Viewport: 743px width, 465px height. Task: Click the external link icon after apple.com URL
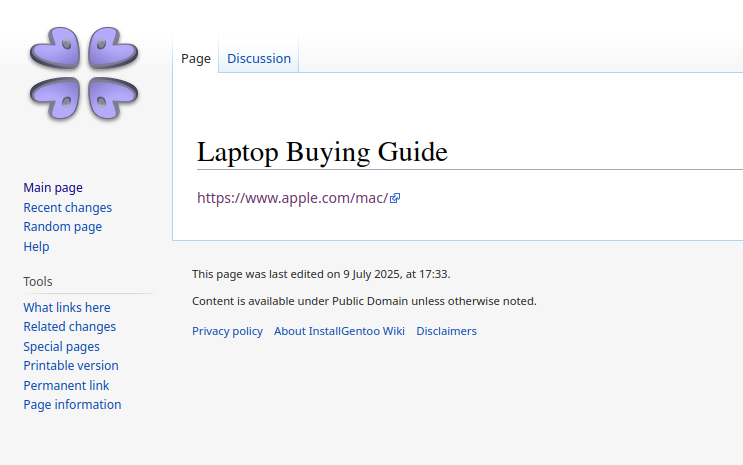(395, 198)
